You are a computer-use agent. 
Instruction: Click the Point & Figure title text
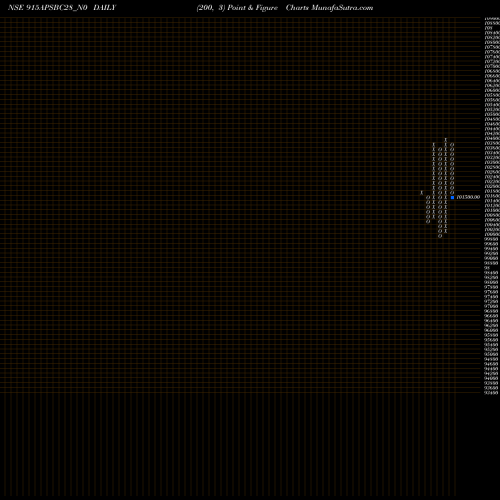[252, 8]
